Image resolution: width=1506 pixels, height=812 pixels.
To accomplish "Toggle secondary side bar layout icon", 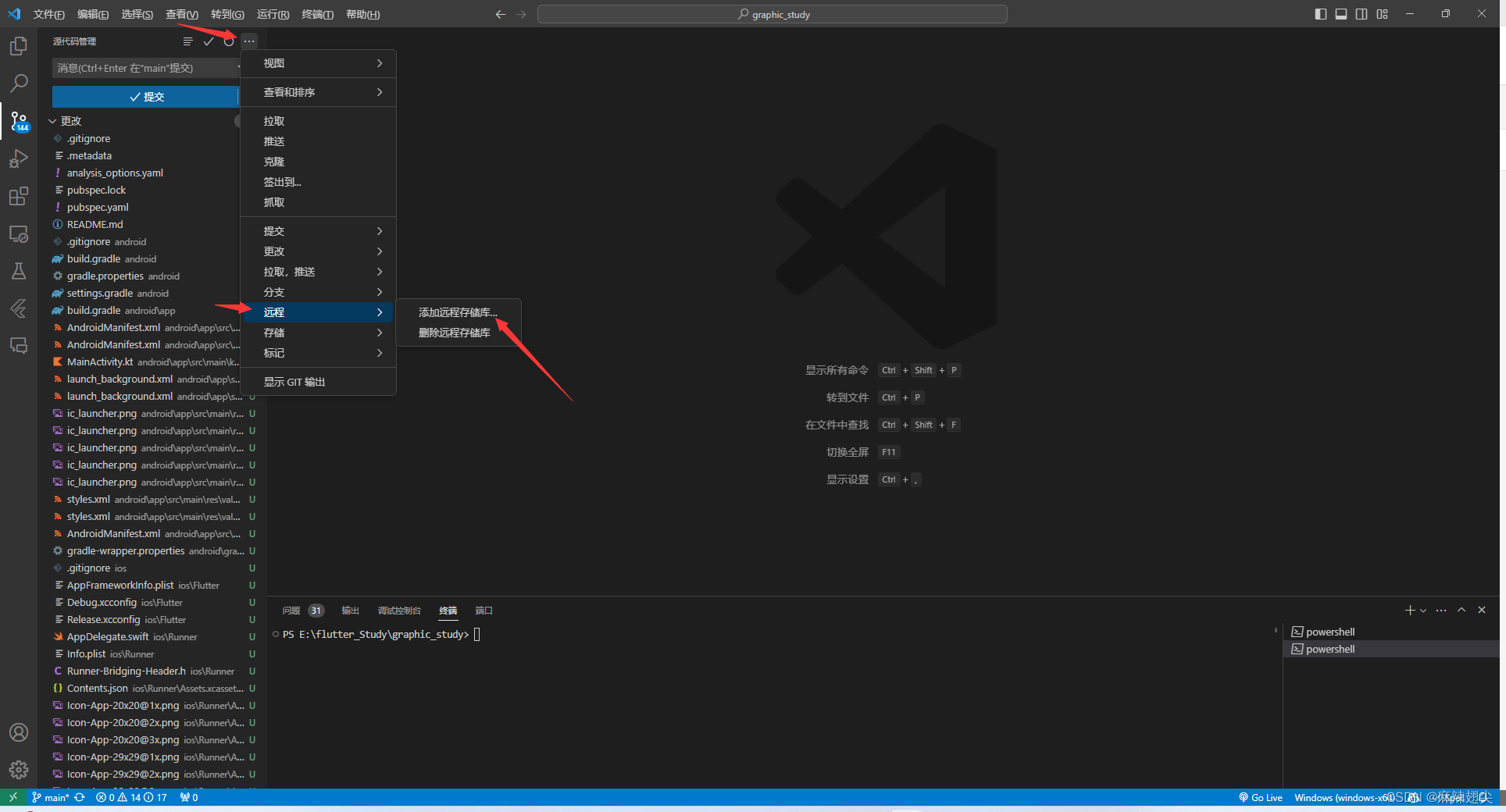I will [x=1361, y=14].
